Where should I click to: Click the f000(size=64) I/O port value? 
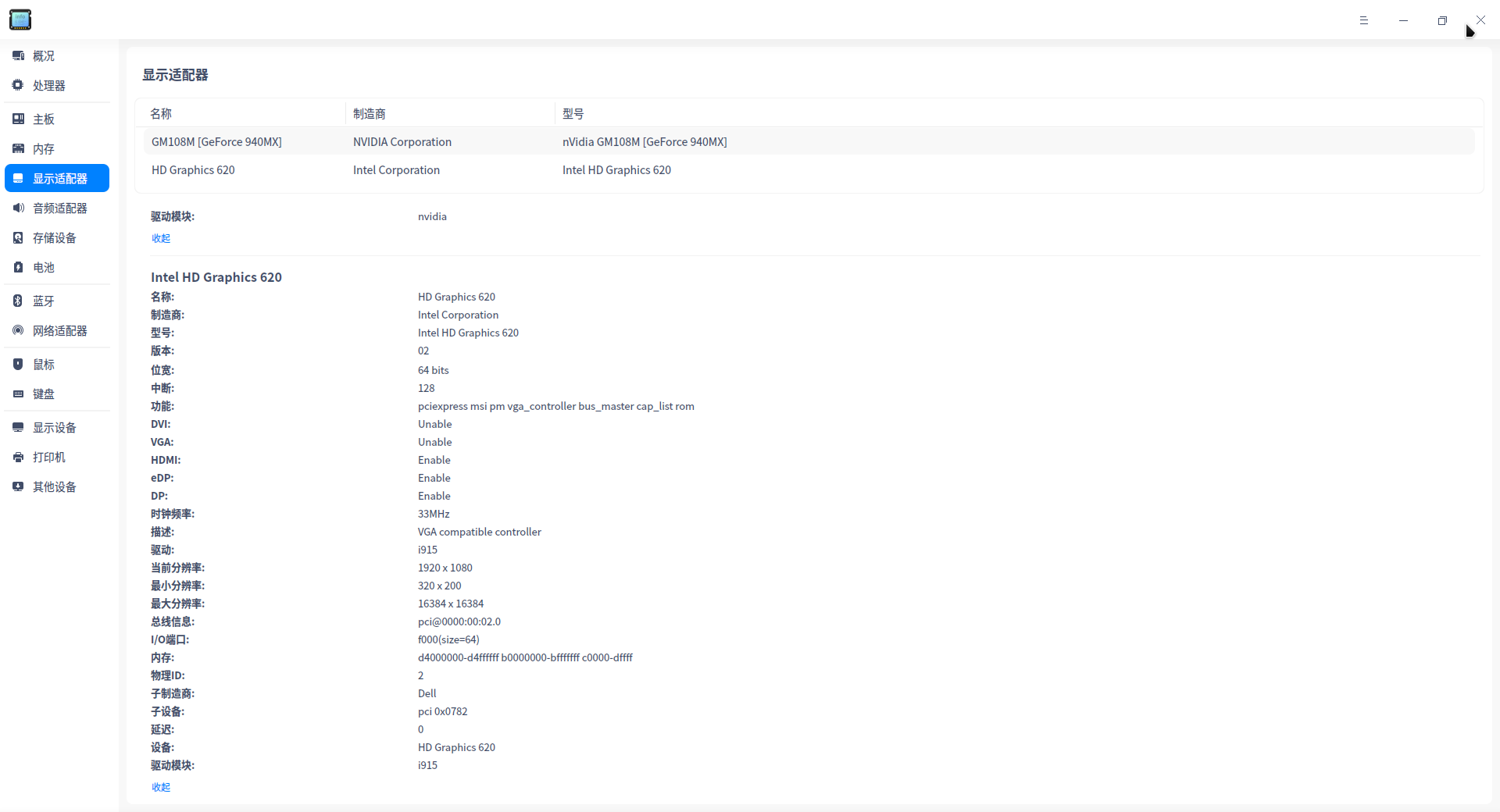click(x=448, y=639)
